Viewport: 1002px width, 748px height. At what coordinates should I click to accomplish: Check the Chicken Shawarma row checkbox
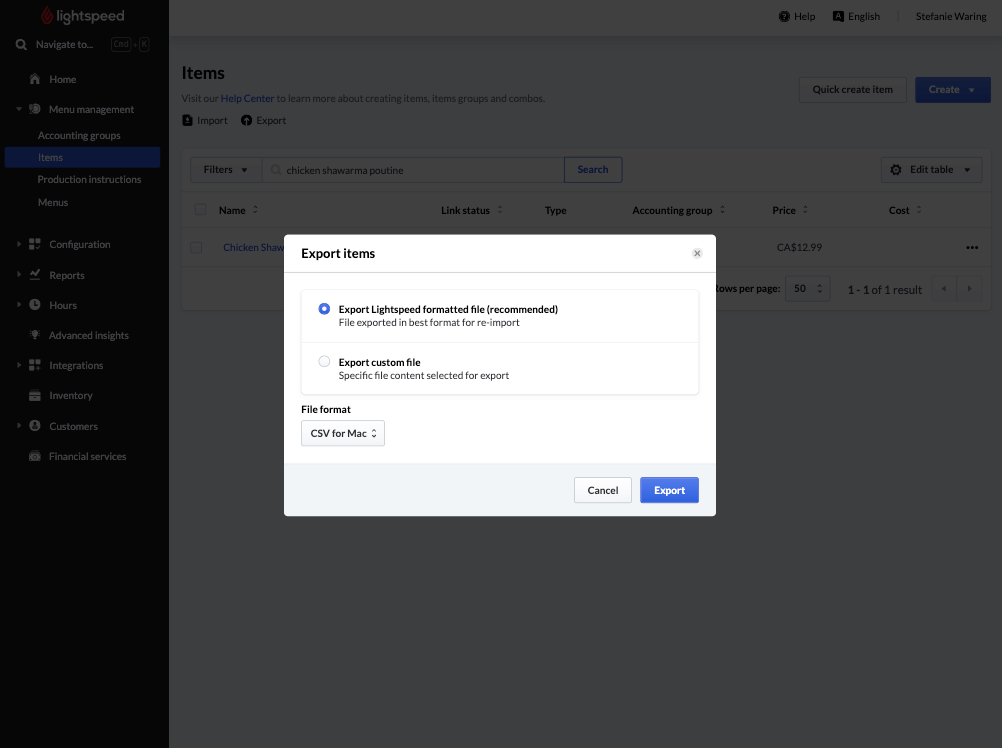pos(196,247)
